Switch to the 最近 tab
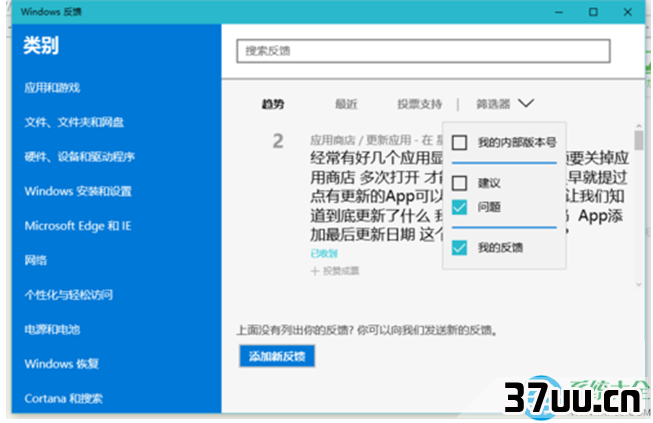Viewport: 653px width, 423px height. click(346, 104)
